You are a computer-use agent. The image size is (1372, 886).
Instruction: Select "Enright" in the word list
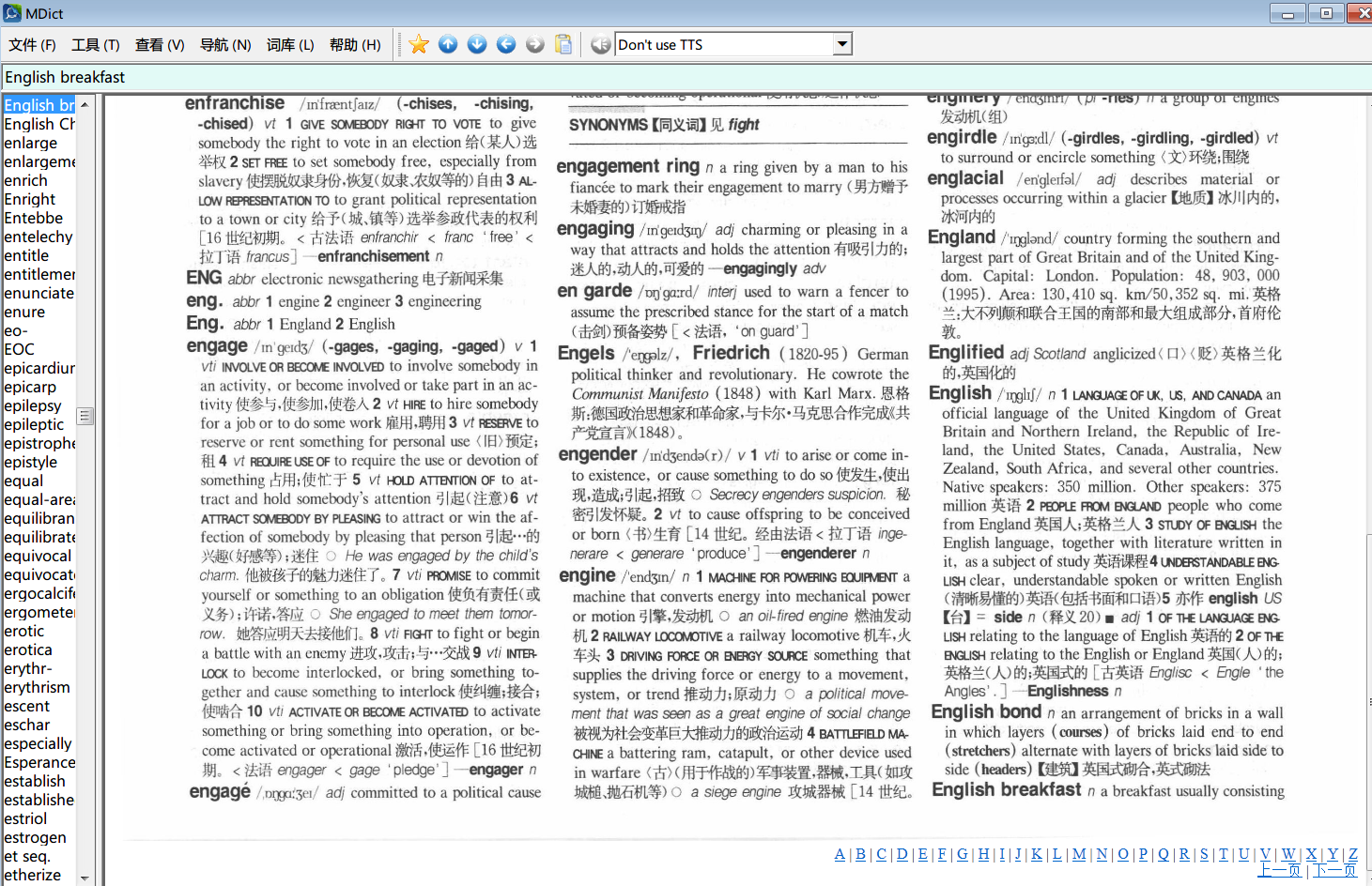click(x=29, y=199)
